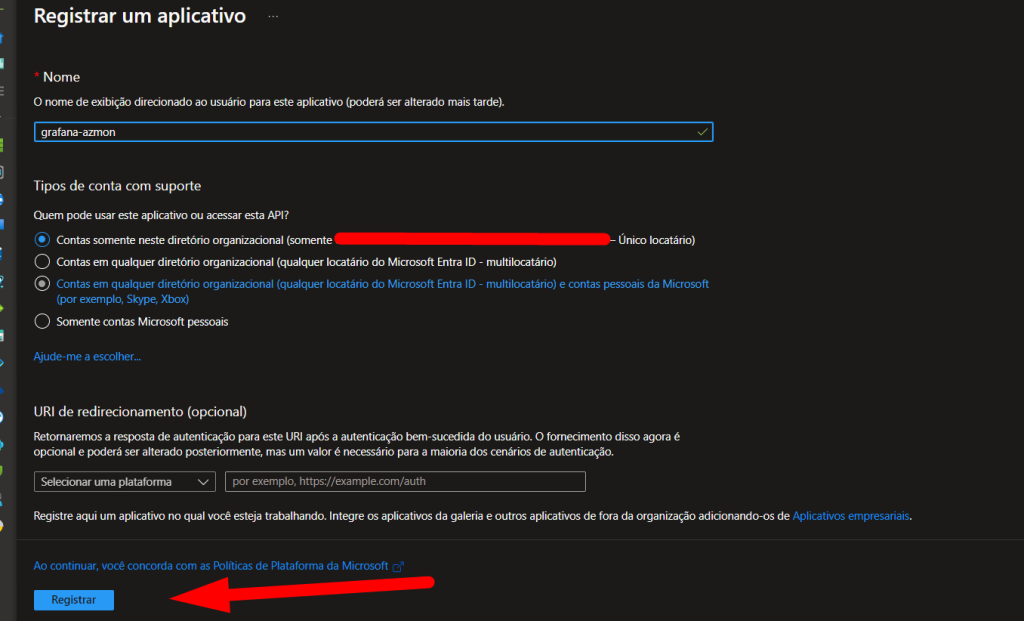This screenshot has width=1024, height=621.
Task: Click the '(por exemplo, Skype, Xbox)' option label
Action: click(x=123, y=299)
